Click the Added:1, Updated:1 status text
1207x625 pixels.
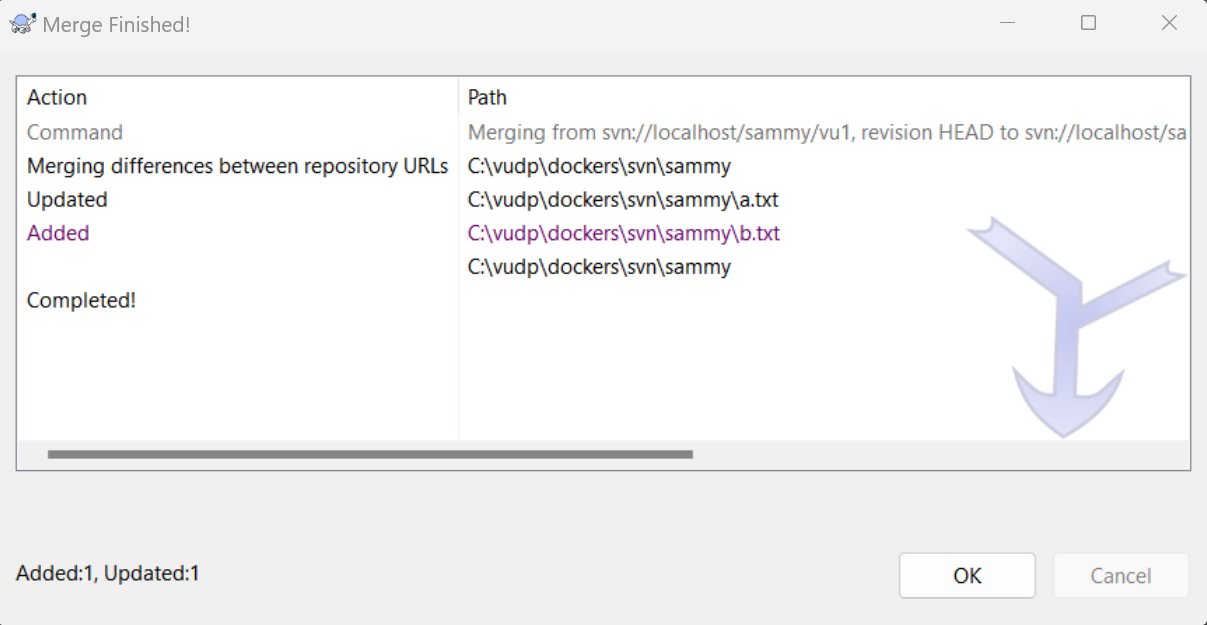click(x=108, y=574)
